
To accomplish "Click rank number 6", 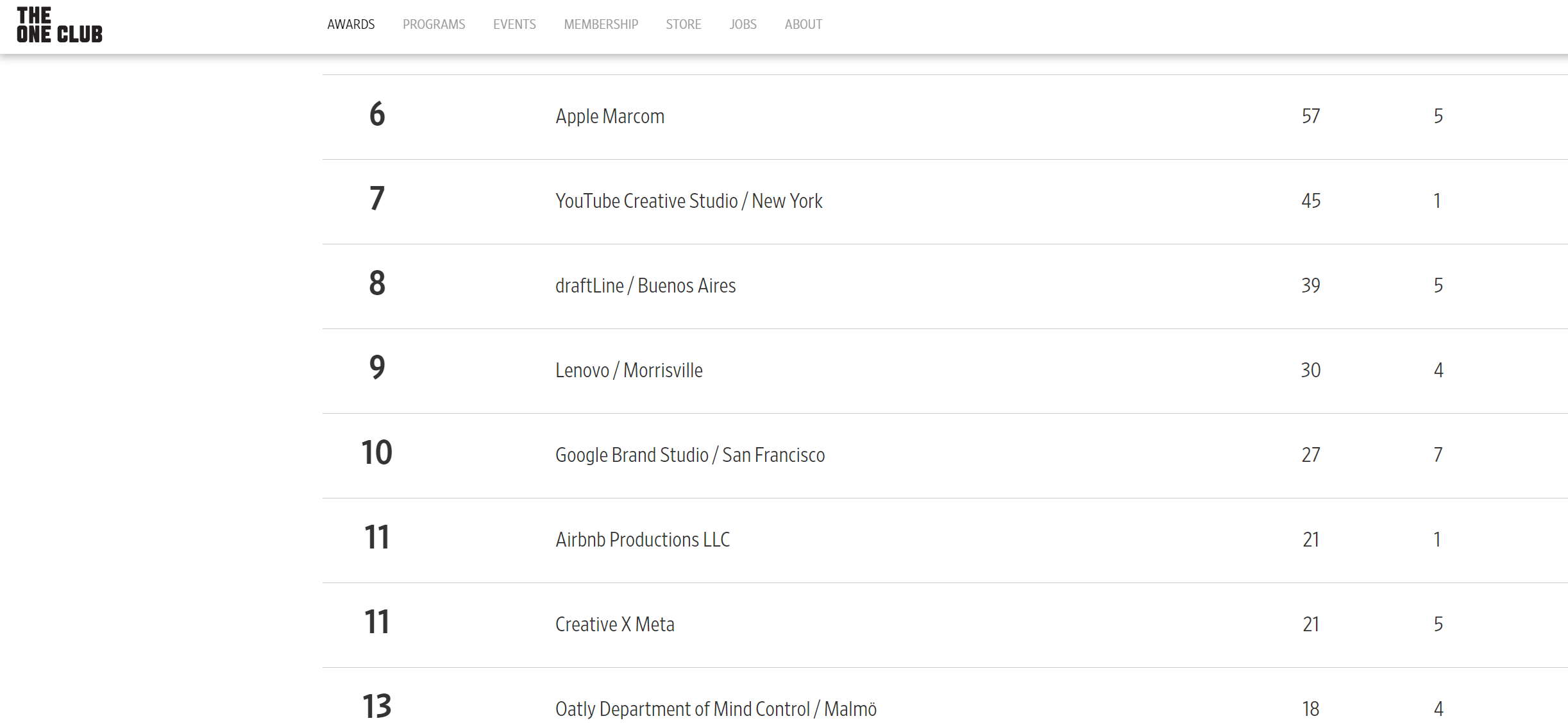I will [x=377, y=115].
